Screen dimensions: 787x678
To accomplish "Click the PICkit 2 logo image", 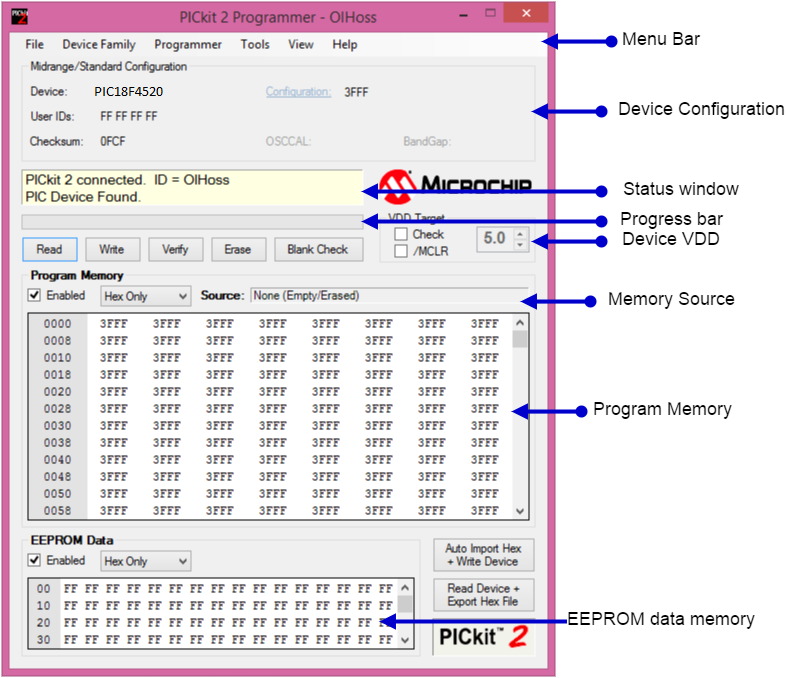I will (483, 636).
